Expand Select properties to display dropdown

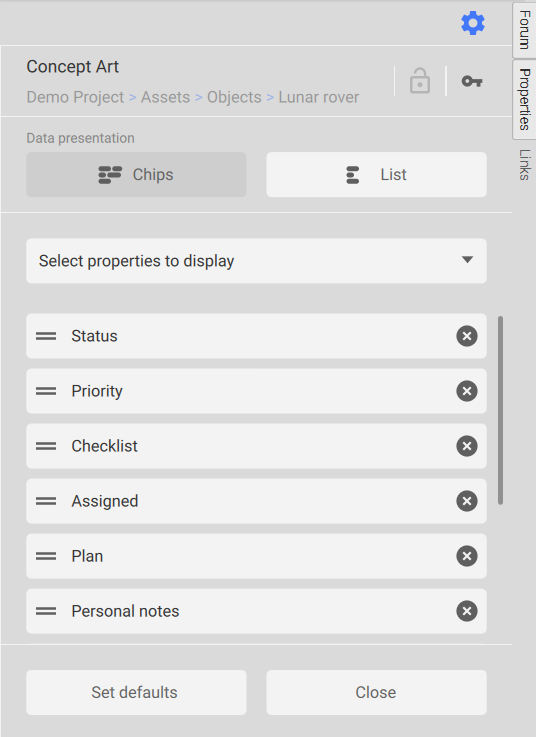(256, 261)
